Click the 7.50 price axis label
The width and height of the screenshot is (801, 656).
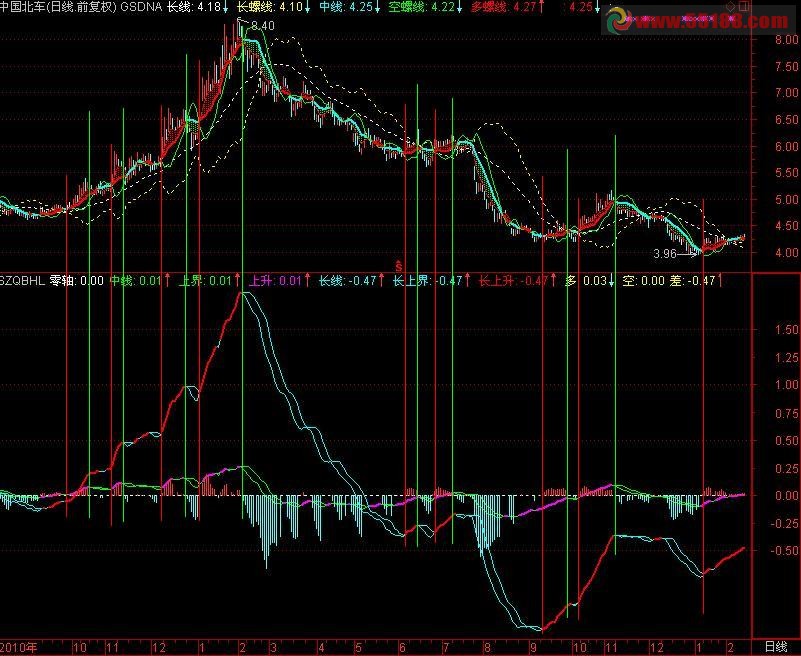coord(786,66)
